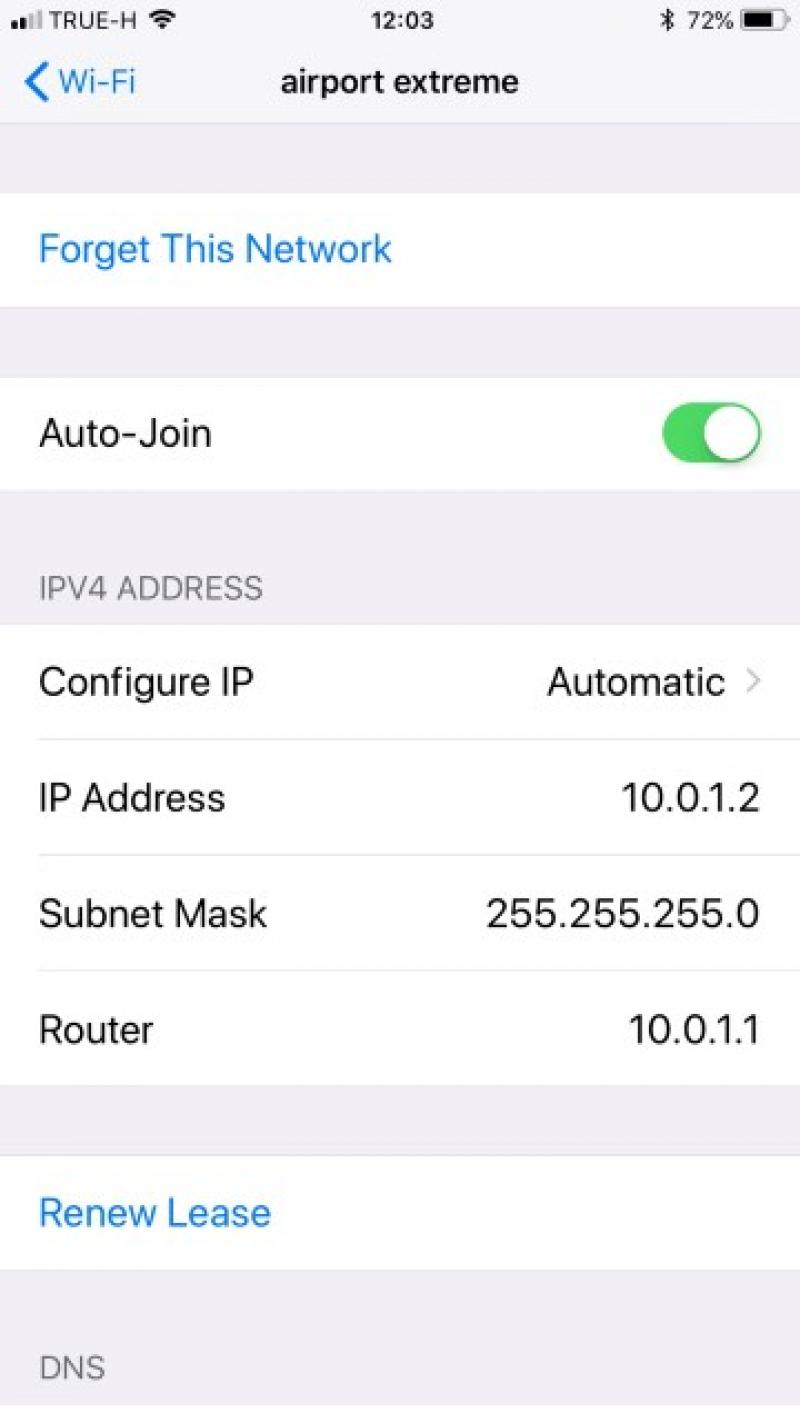This screenshot has height=1423, width=800.
Task: Tap Renew Lease
Action: point(155,1212)
